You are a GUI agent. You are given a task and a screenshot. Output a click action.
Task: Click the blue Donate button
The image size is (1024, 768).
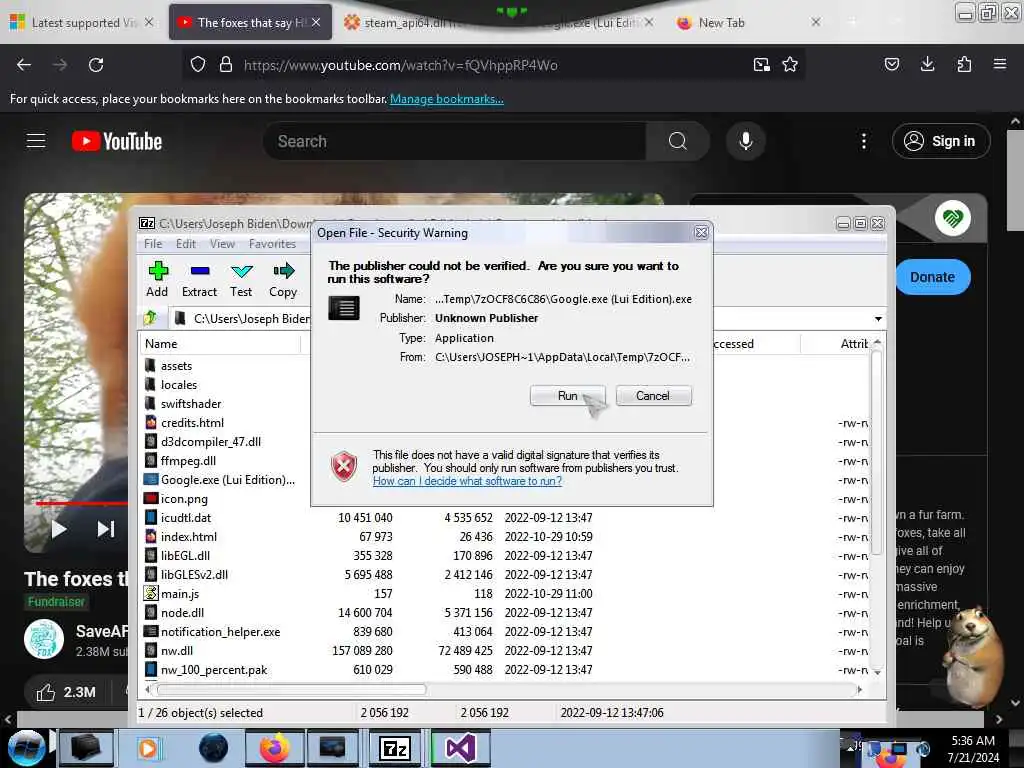(x=933, y=277)
